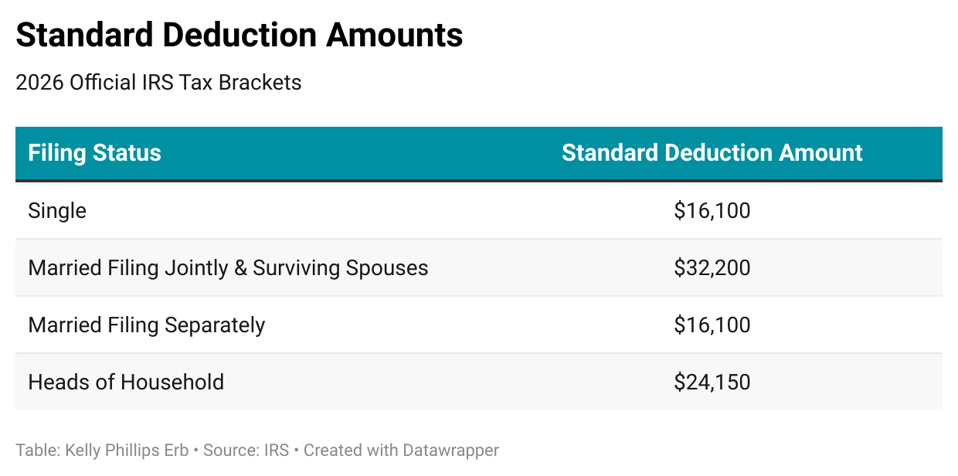Click the word Household in last row
Screen dimensions: 958x476
(x=175, y=382)
